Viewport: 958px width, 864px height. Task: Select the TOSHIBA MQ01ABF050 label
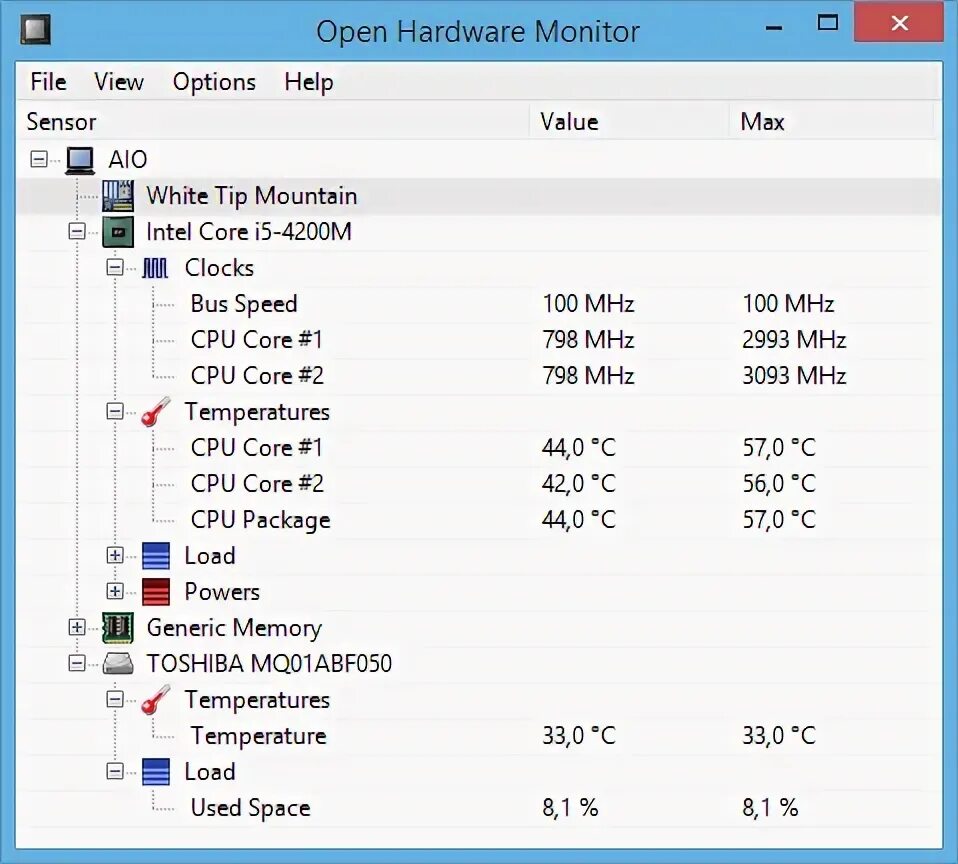(269, 664)
